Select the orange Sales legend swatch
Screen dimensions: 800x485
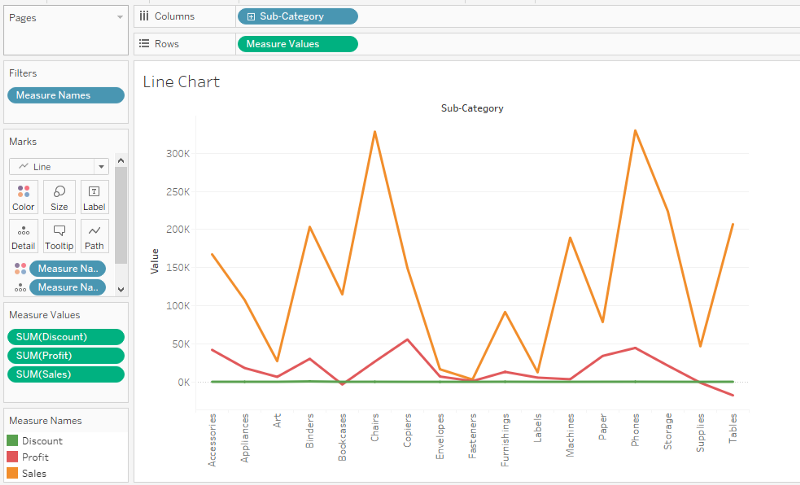(x=13, y=473)
